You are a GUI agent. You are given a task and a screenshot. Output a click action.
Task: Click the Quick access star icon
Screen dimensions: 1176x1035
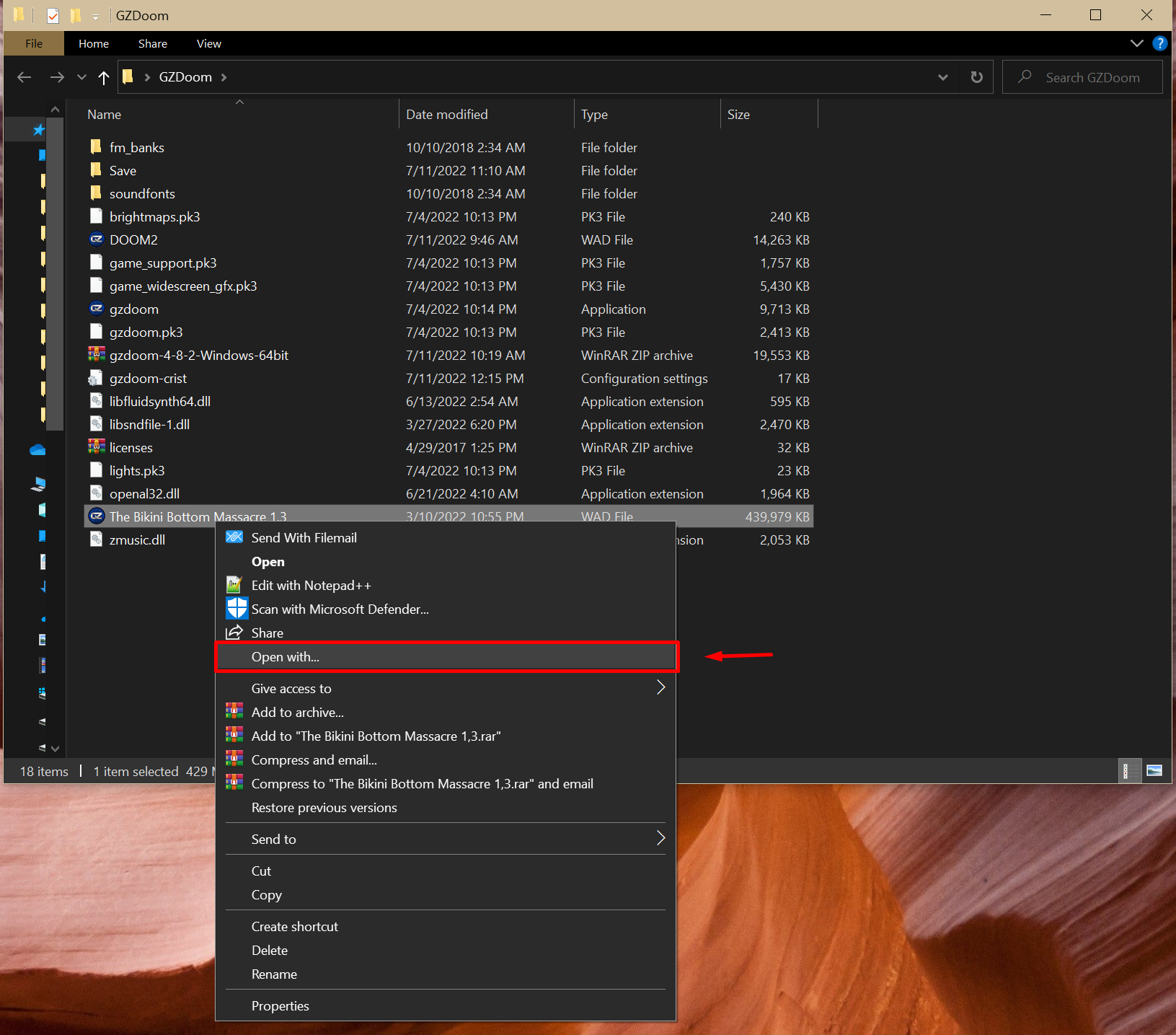38,130
